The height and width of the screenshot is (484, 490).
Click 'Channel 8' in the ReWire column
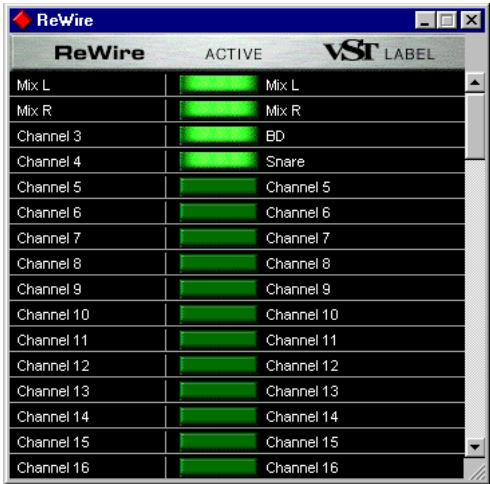(x=49, y=264)
